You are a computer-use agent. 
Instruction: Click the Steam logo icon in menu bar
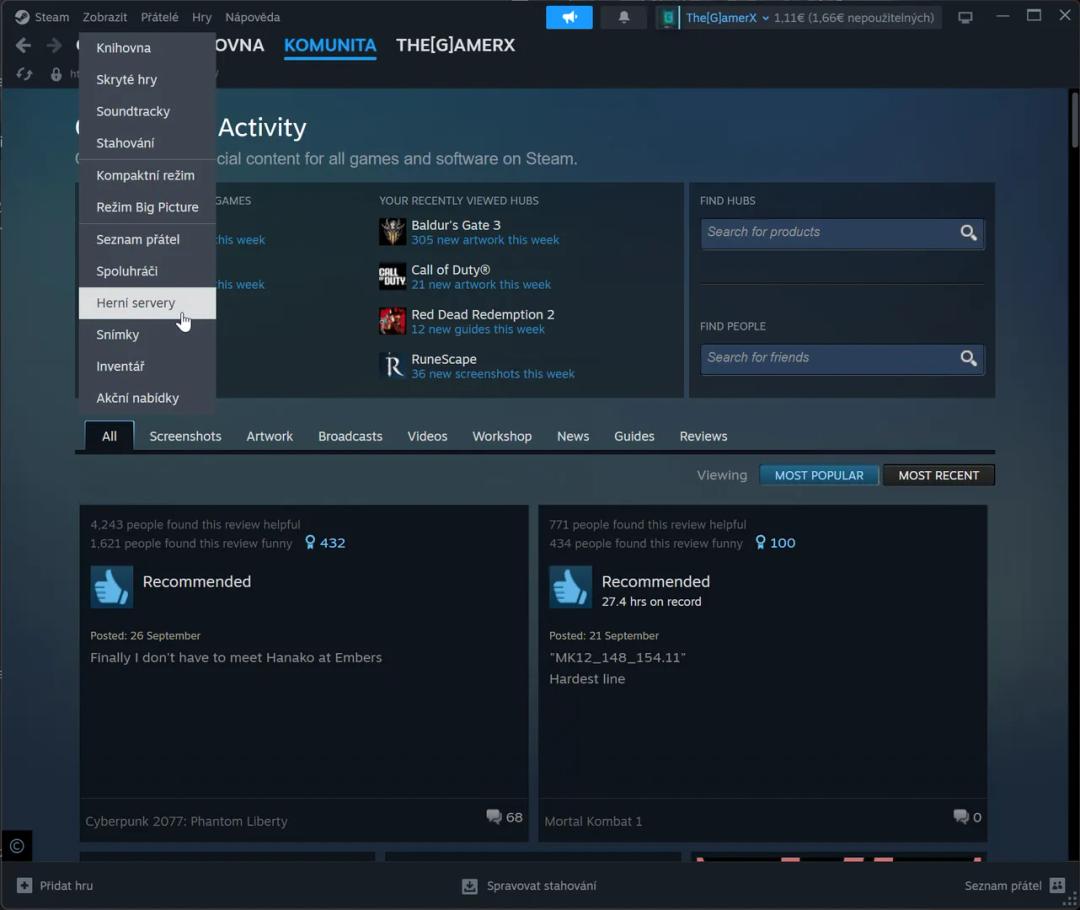[22, 17]
